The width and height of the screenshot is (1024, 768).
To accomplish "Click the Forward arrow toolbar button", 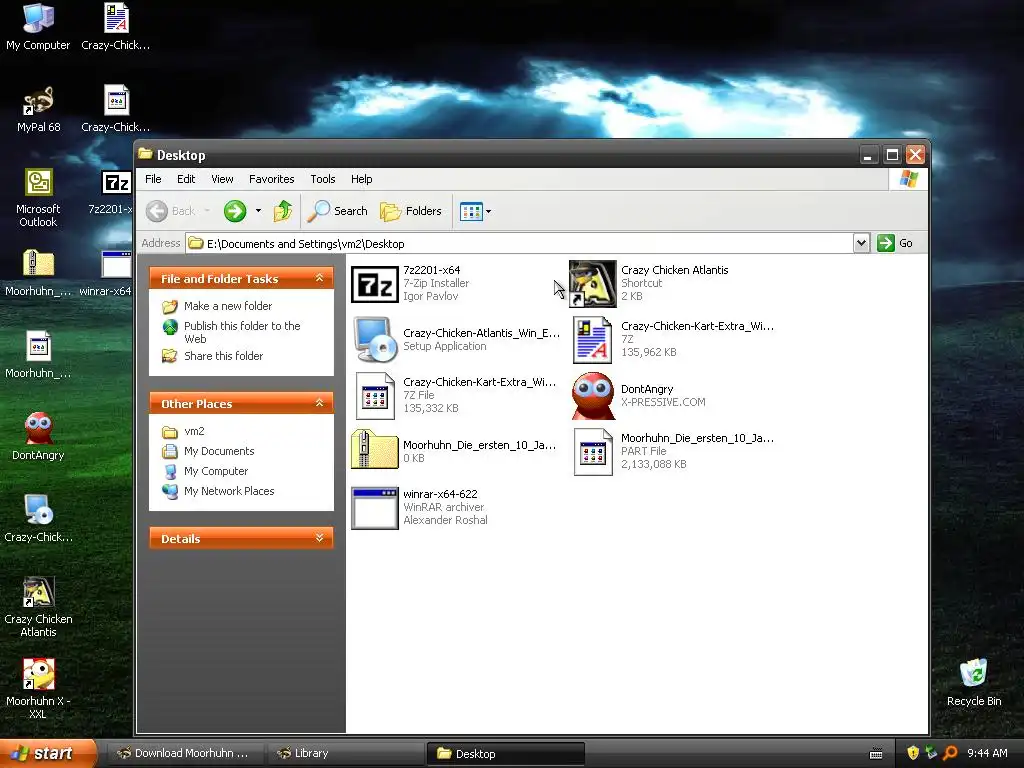I will tap(235, 211).
